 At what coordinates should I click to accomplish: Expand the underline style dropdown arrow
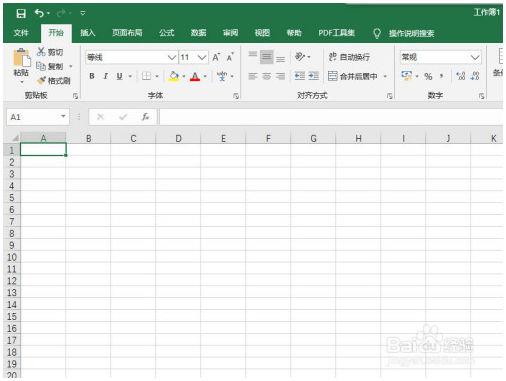click(130, 76)
